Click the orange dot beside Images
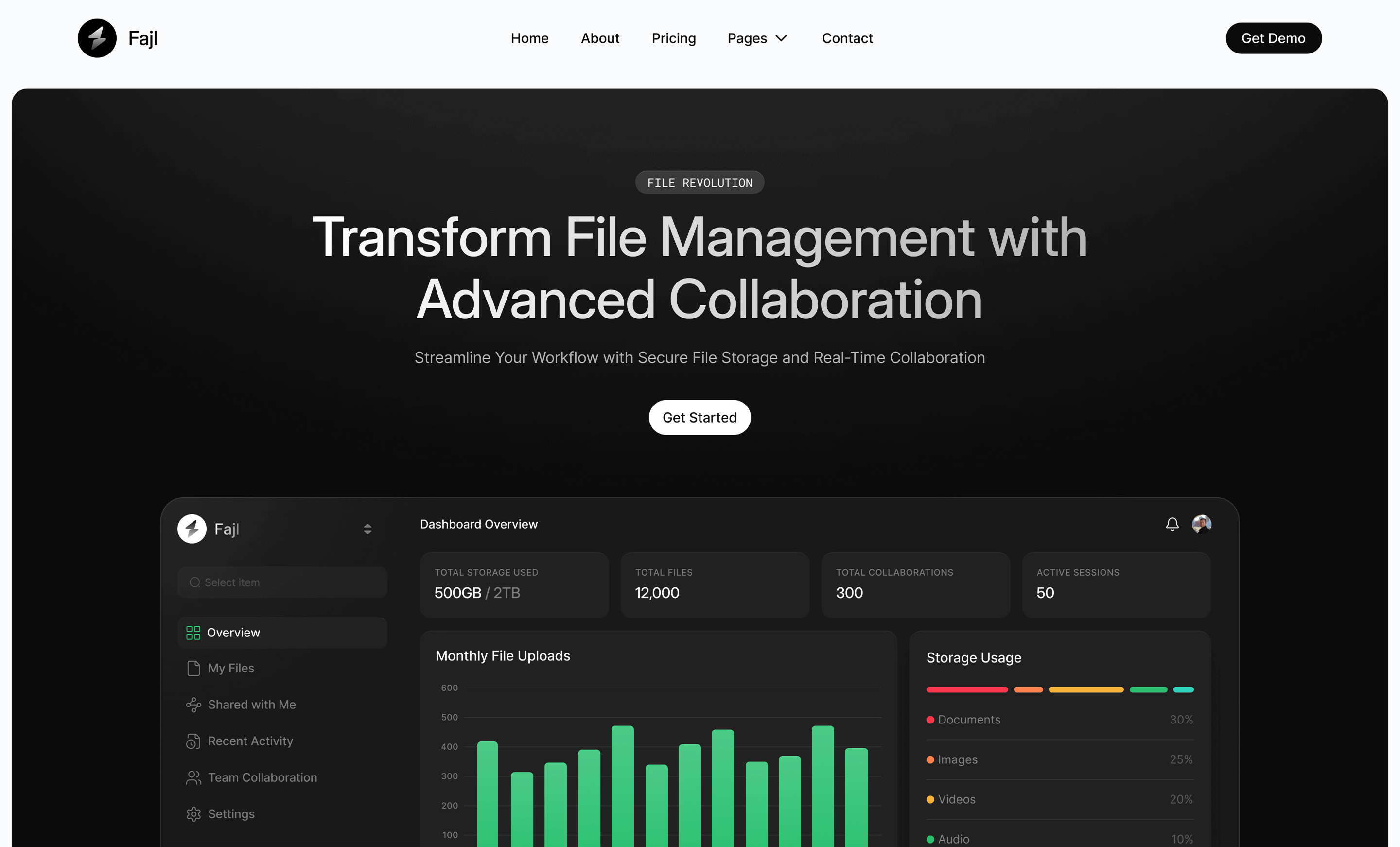This screenshot has width=1400, height=847. coord(930,759)
